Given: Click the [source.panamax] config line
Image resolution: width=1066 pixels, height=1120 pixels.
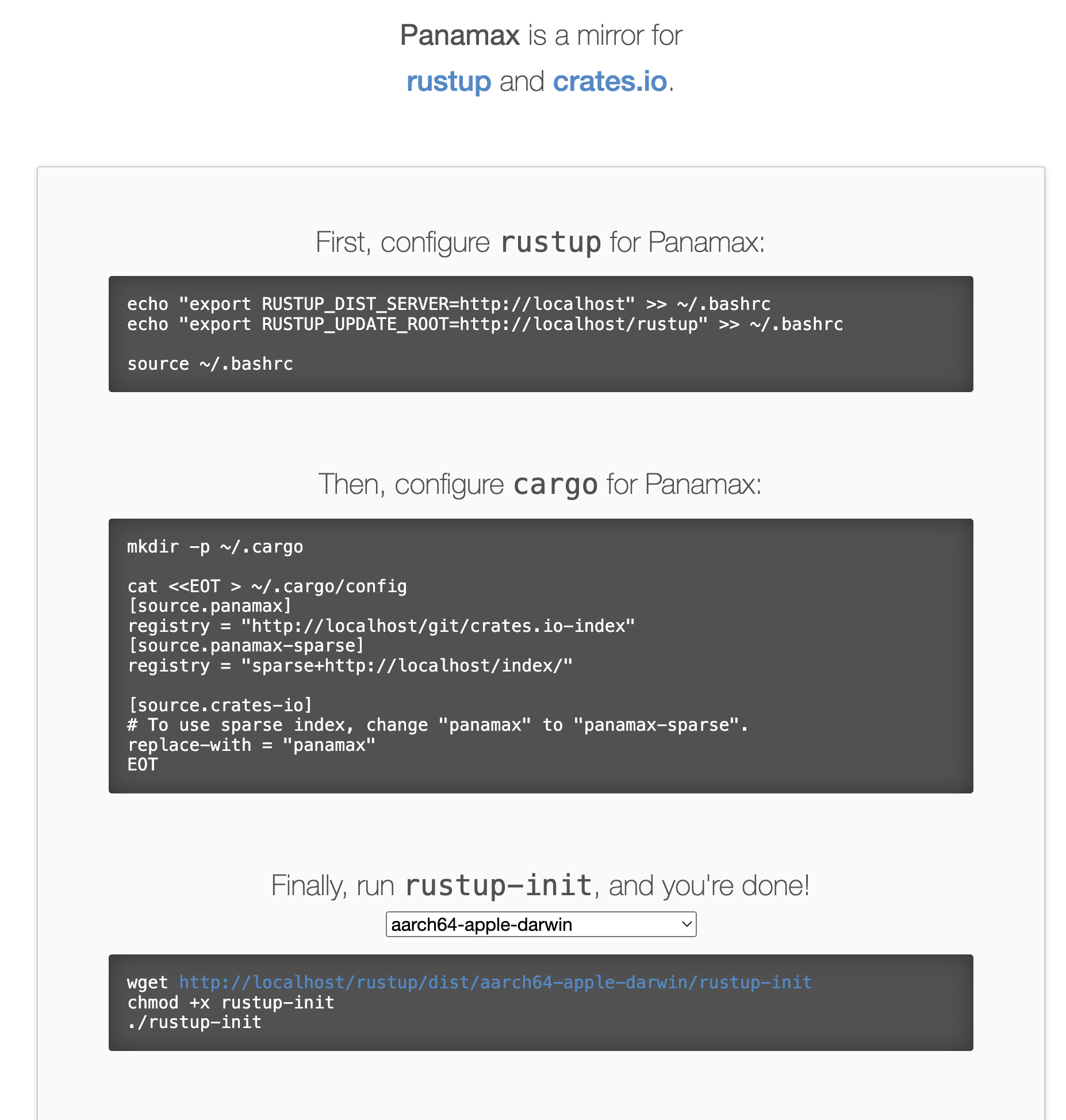Looking at the screenshot, I should (210, 606).
